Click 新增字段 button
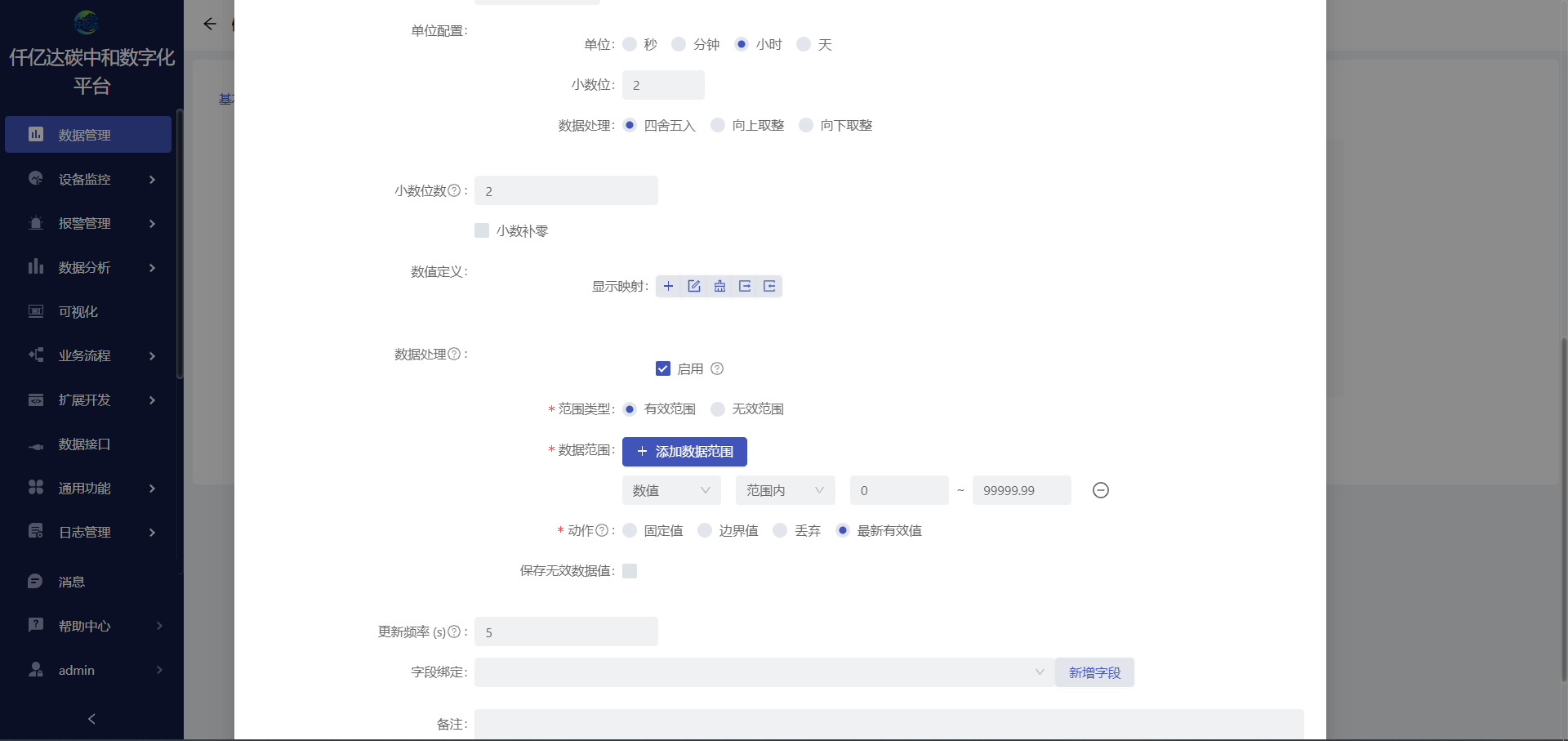 pos(1094,672)
